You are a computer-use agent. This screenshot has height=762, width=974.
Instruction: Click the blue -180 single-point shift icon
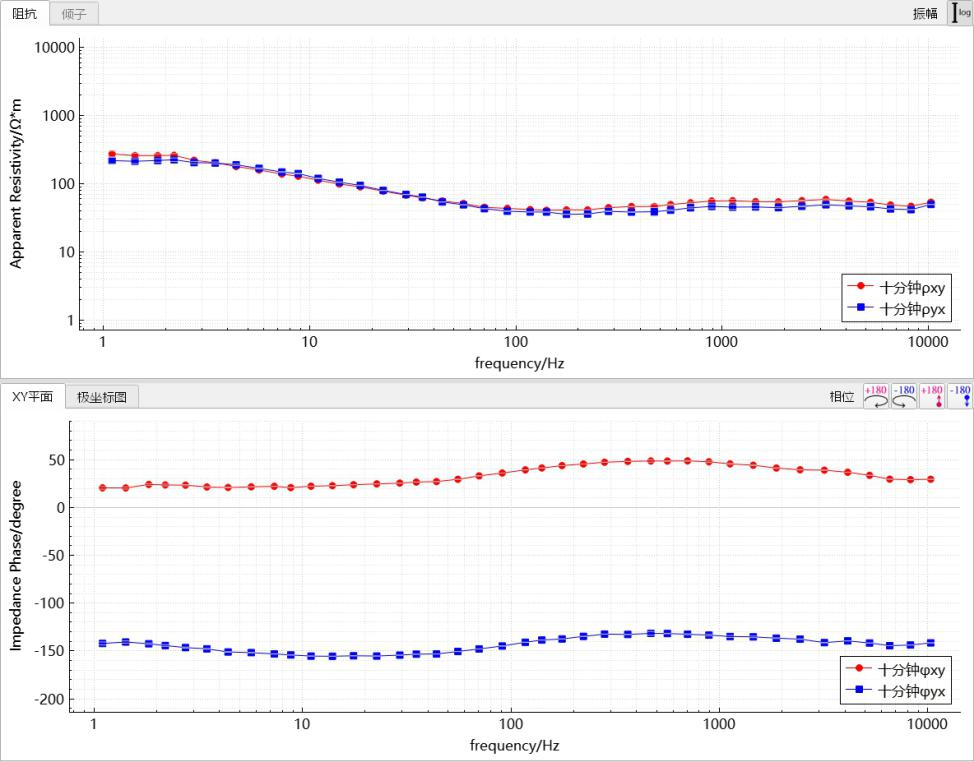point(960,396)
